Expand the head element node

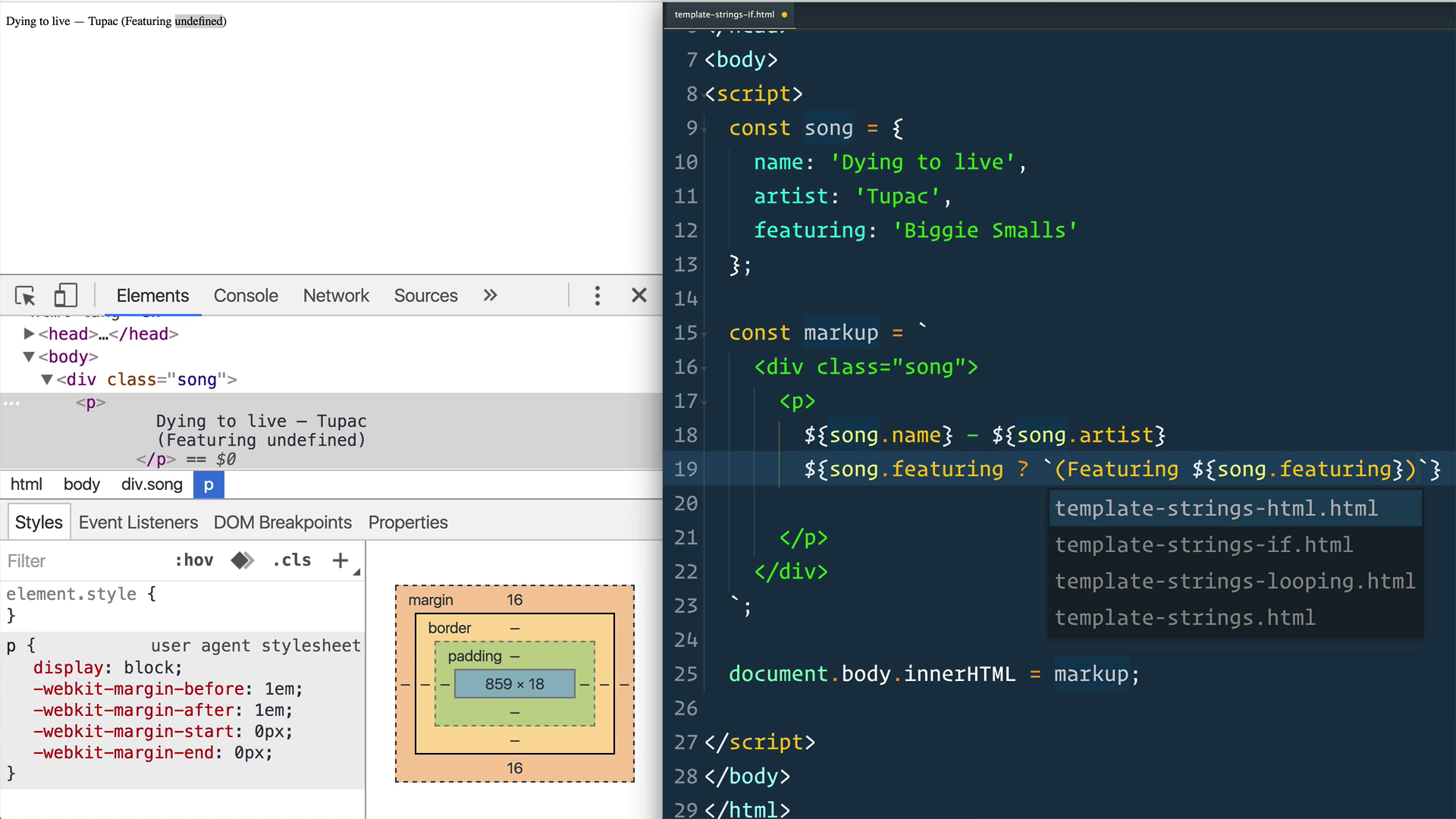pos(29,334)
